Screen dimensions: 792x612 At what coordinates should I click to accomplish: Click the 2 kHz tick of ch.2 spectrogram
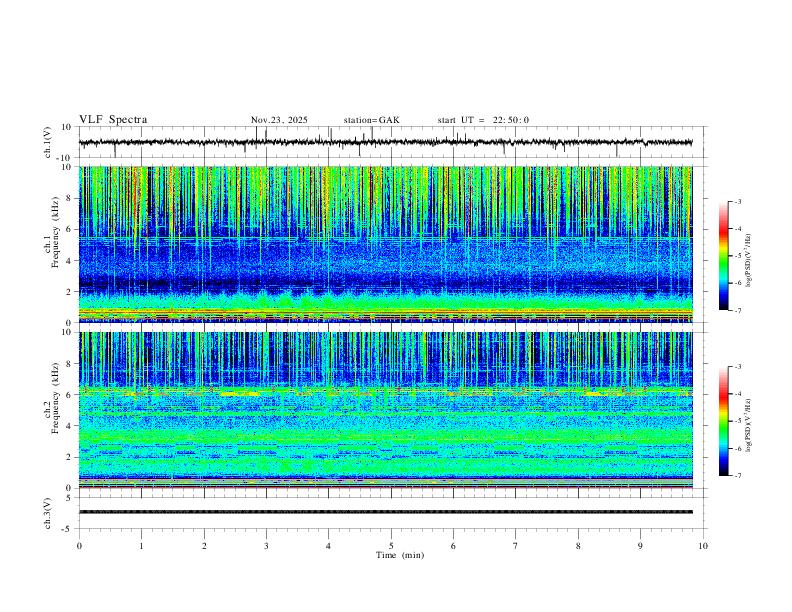[70, 457]
